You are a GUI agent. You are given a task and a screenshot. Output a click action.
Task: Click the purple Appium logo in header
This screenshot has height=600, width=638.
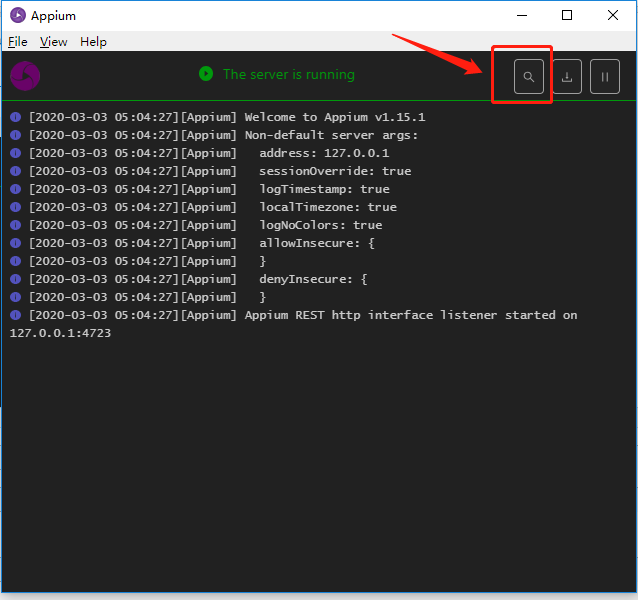coord(25,76)
